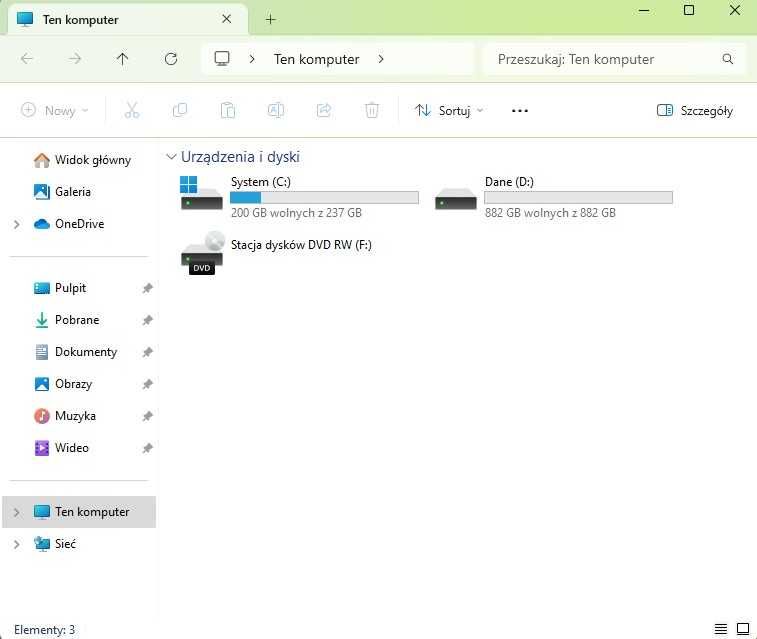
Task: Unpin Pobrane using its pin icon
Action: (x=147, y=320)
